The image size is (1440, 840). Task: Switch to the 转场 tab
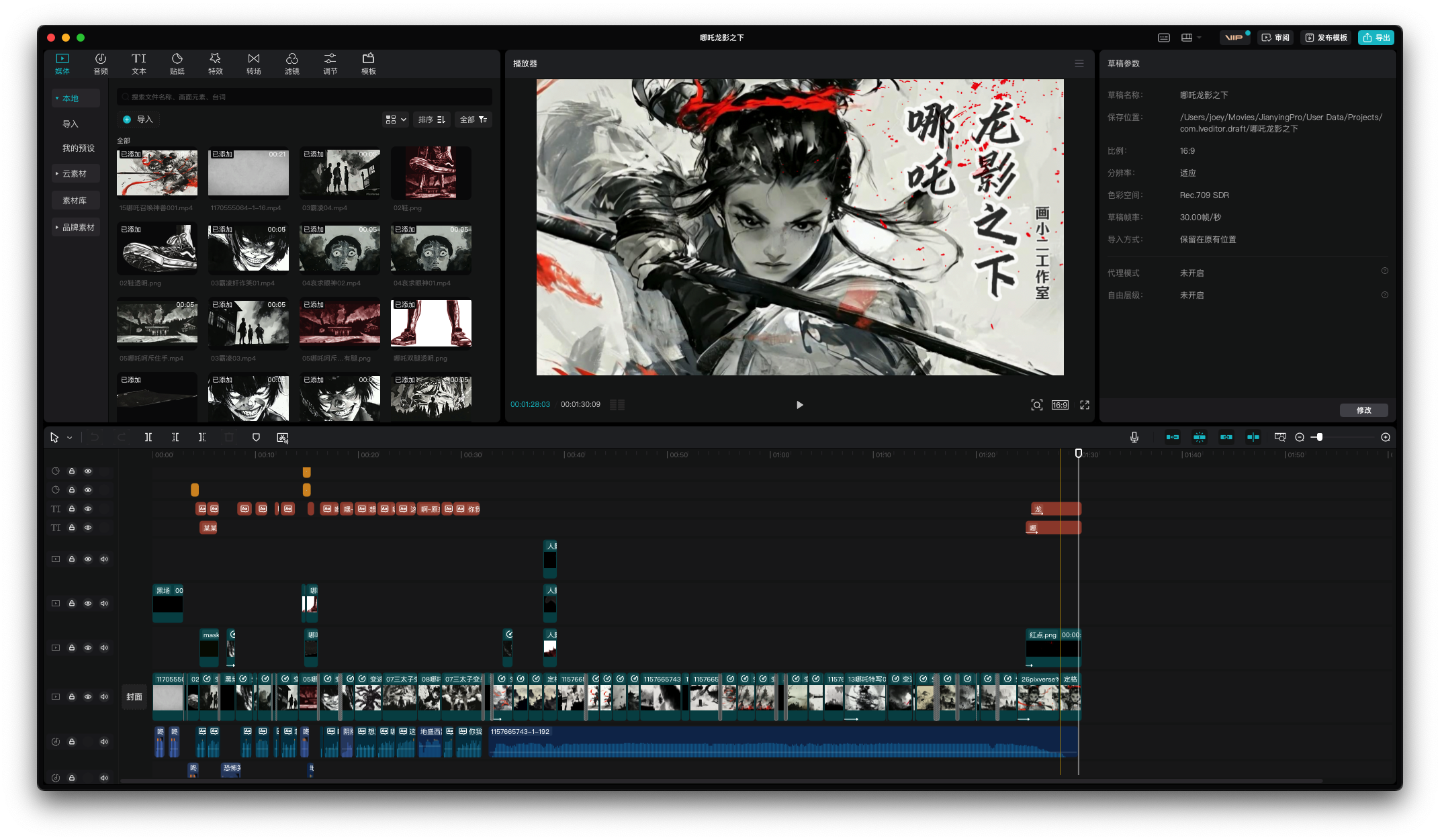point(254,64)
